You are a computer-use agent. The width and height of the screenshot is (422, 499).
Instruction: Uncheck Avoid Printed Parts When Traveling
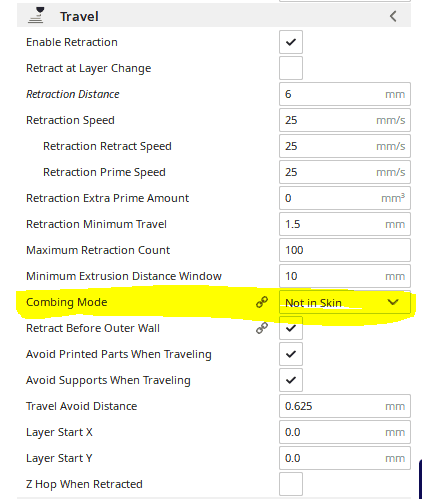coord(291,354)
